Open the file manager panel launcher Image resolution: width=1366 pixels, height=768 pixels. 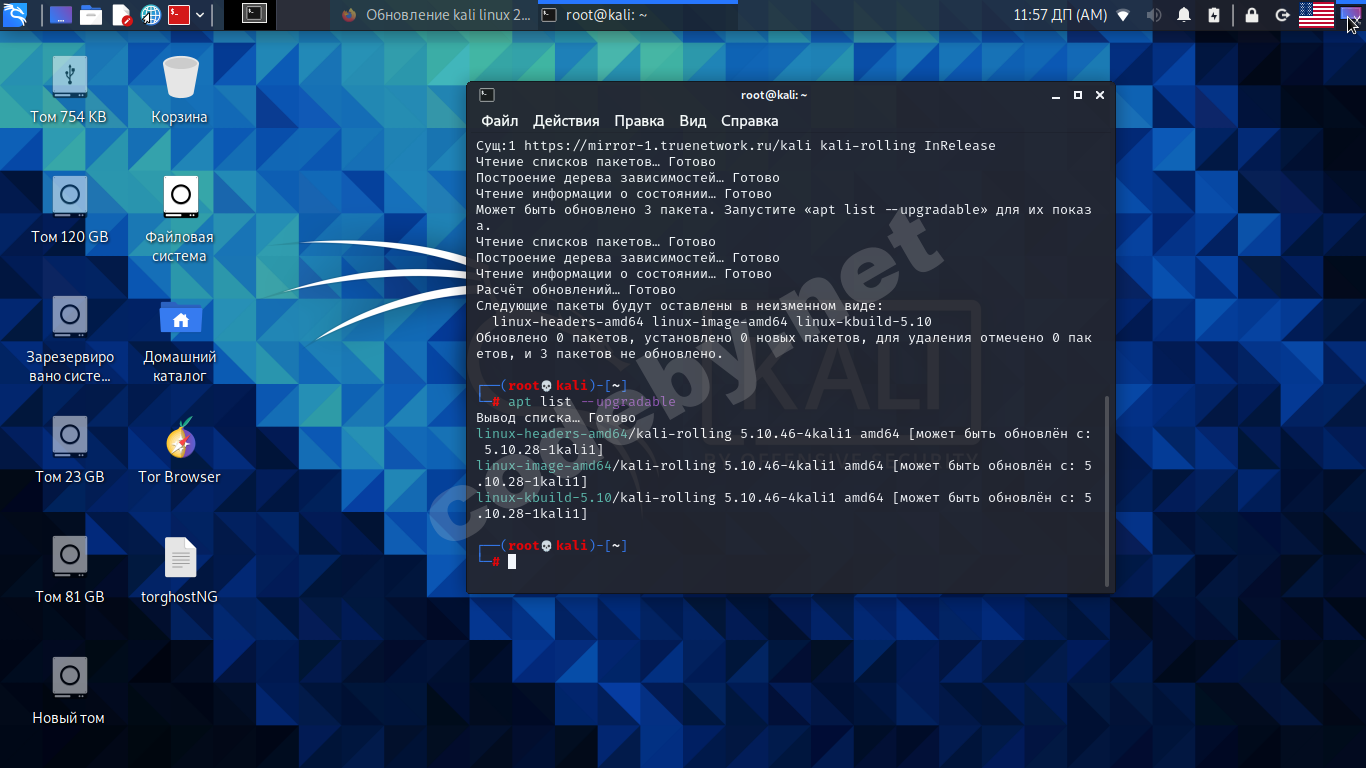click(91, 15)
